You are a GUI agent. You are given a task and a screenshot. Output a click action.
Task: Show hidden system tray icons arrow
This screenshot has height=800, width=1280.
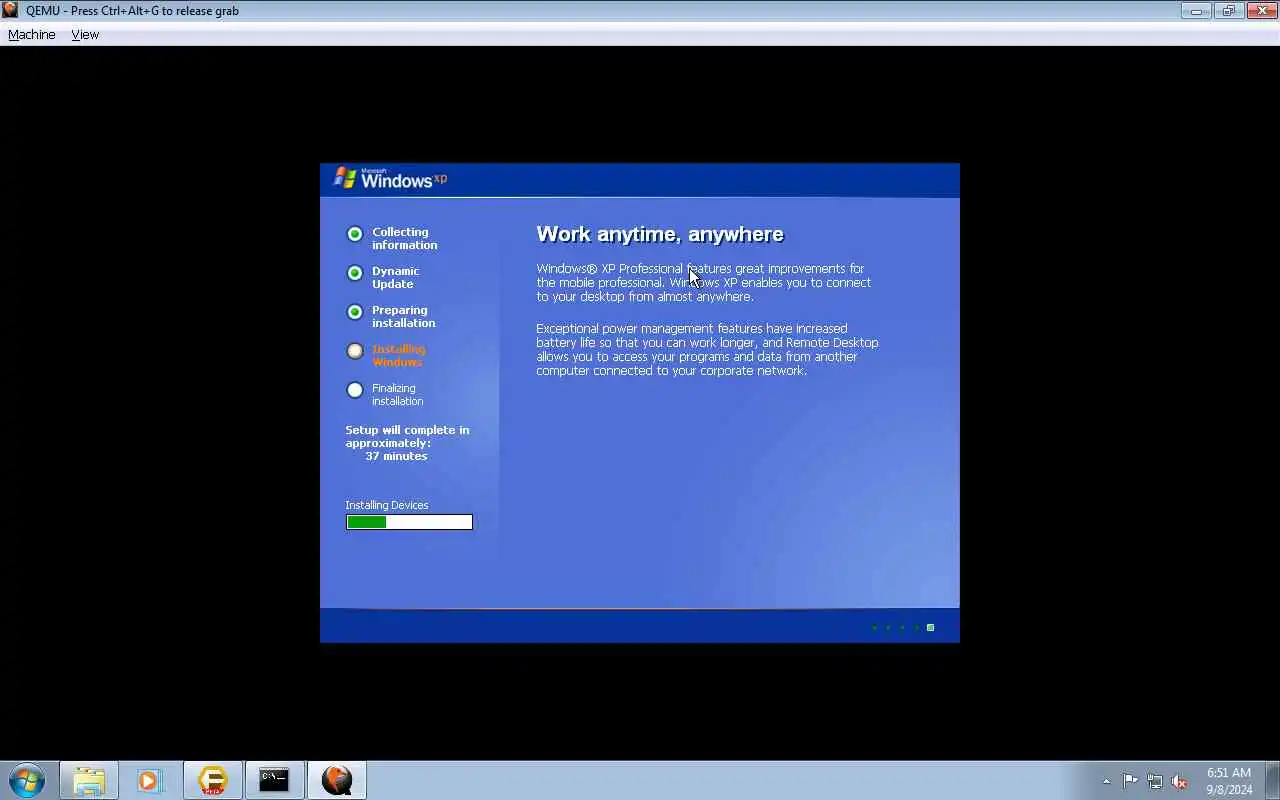click(x=1106, y=781)
